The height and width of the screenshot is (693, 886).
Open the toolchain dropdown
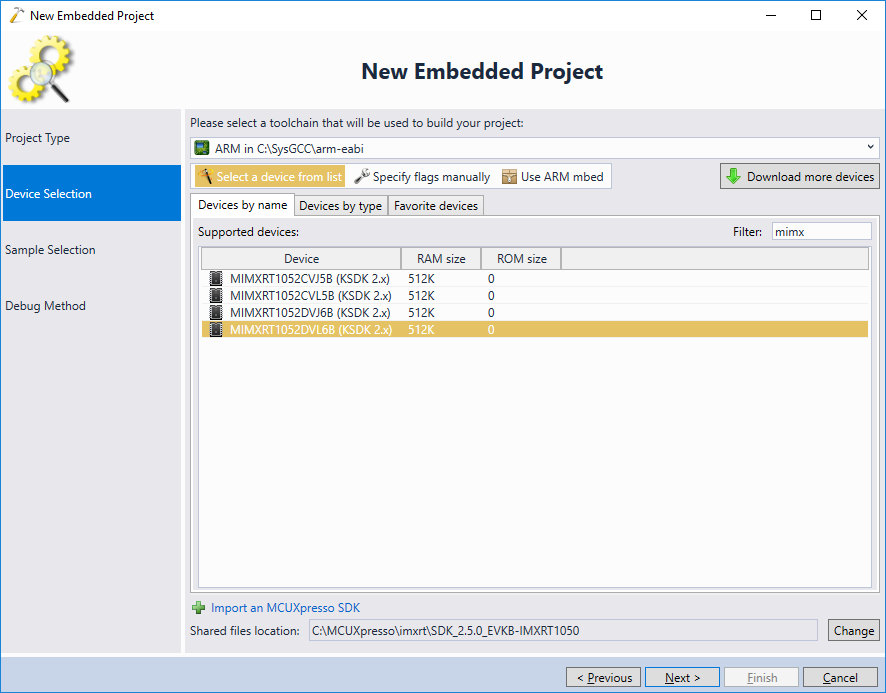click(535, 148)
